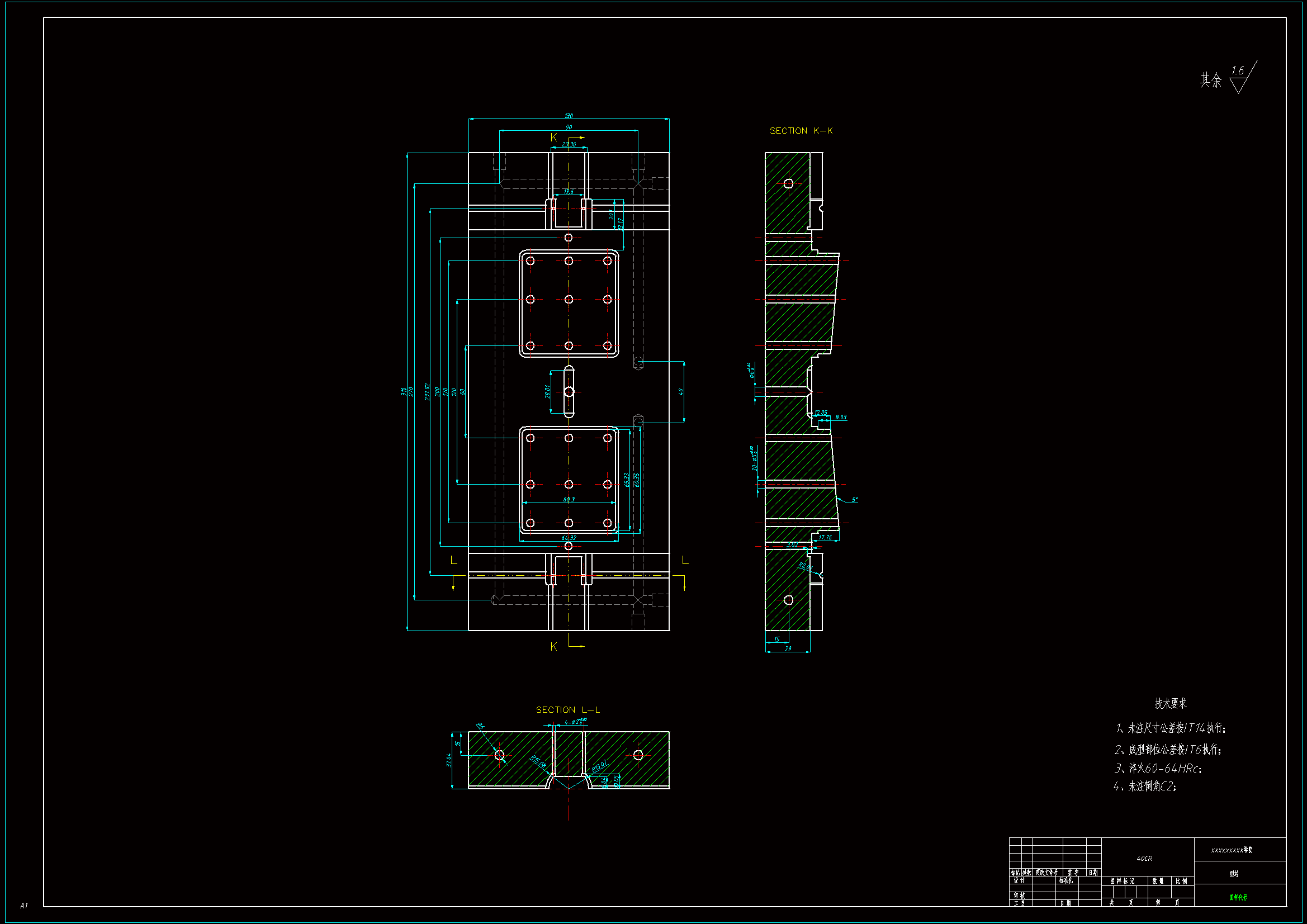Screen dimensions: 1307x924
Task: Select the 60.3 cavity width dimension
Action: [x=568, y=499]
